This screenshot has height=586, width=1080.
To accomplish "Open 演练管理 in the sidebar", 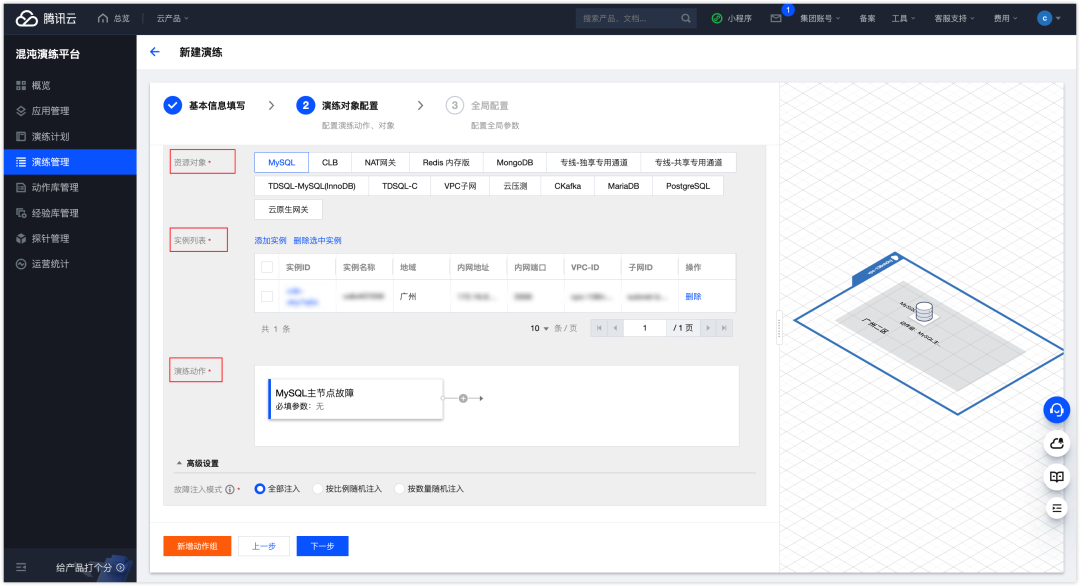I will point(70,162).
